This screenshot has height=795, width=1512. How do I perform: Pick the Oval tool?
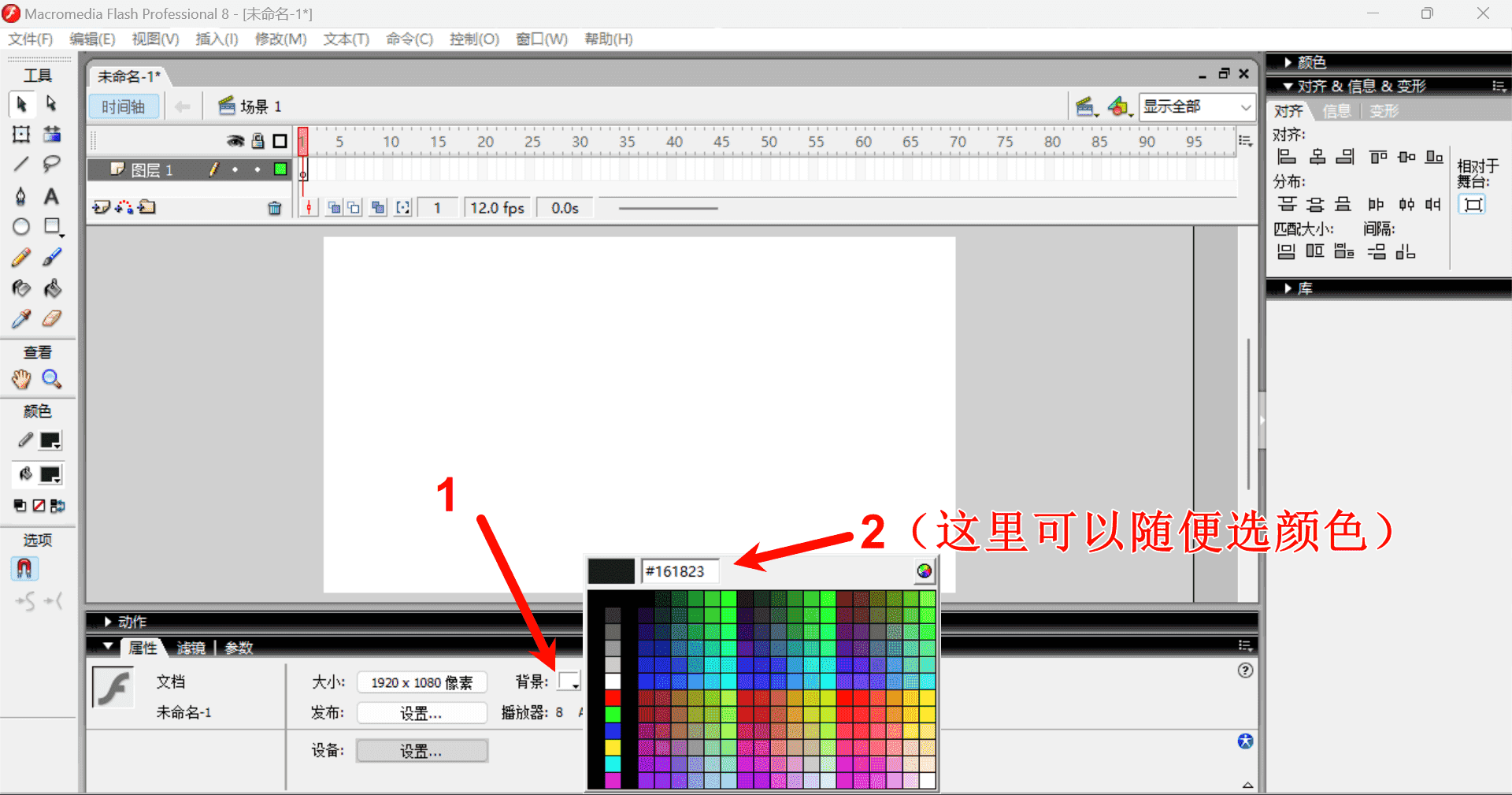[x=21, y=227]
